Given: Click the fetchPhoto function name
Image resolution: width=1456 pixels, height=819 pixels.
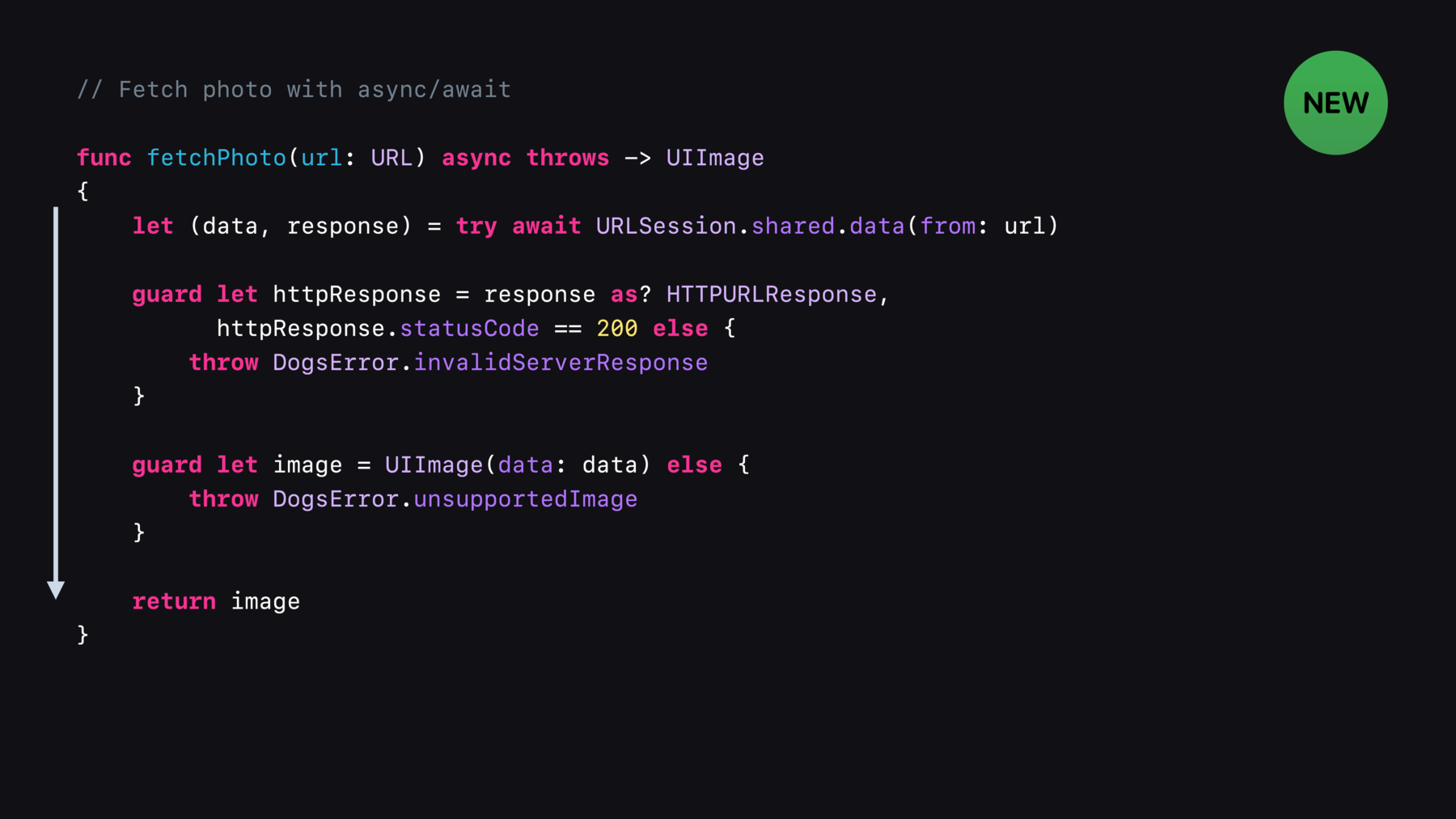Looking at the screenshot, I should (x=216, y=158).
